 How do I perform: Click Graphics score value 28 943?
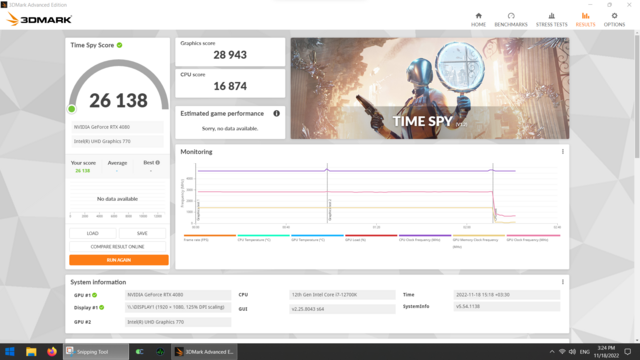coord(230,55)
